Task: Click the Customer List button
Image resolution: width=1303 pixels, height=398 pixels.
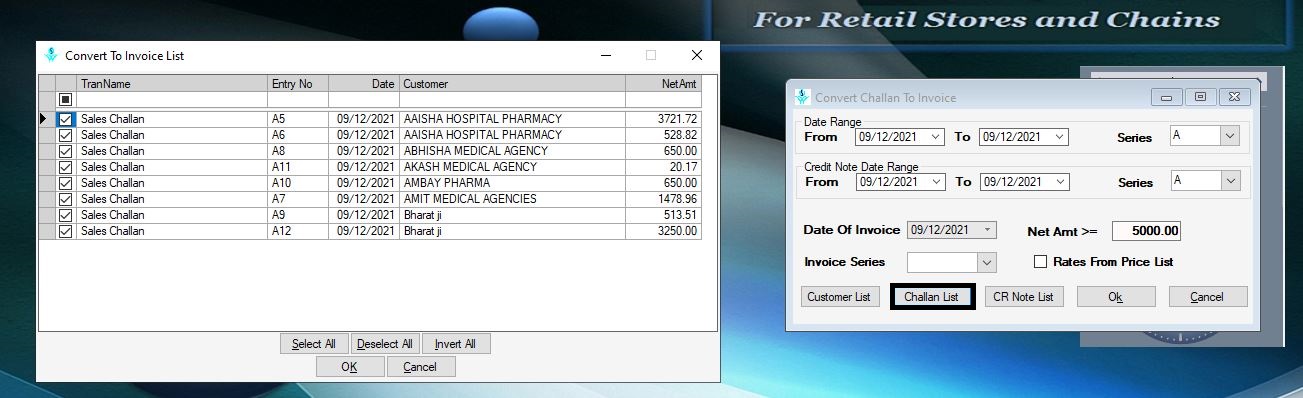Action: [839, 297]
